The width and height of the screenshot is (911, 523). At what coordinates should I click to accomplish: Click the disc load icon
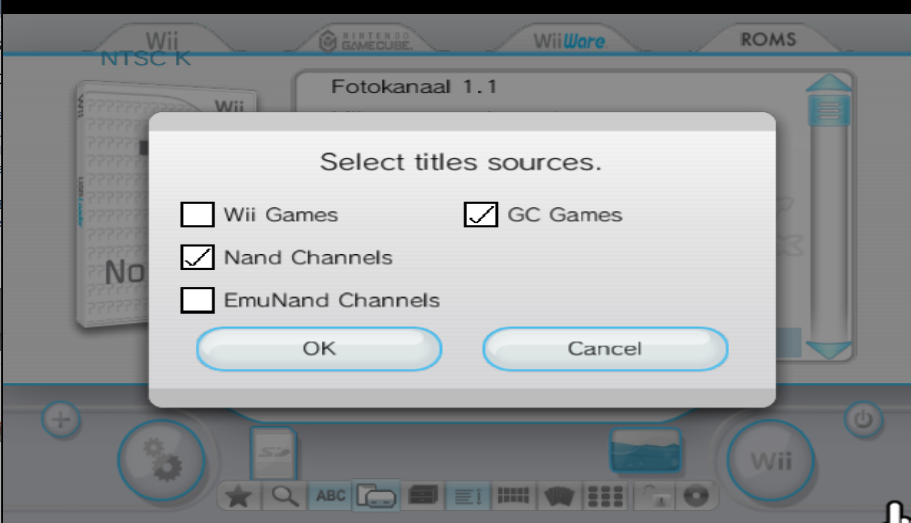696,496
